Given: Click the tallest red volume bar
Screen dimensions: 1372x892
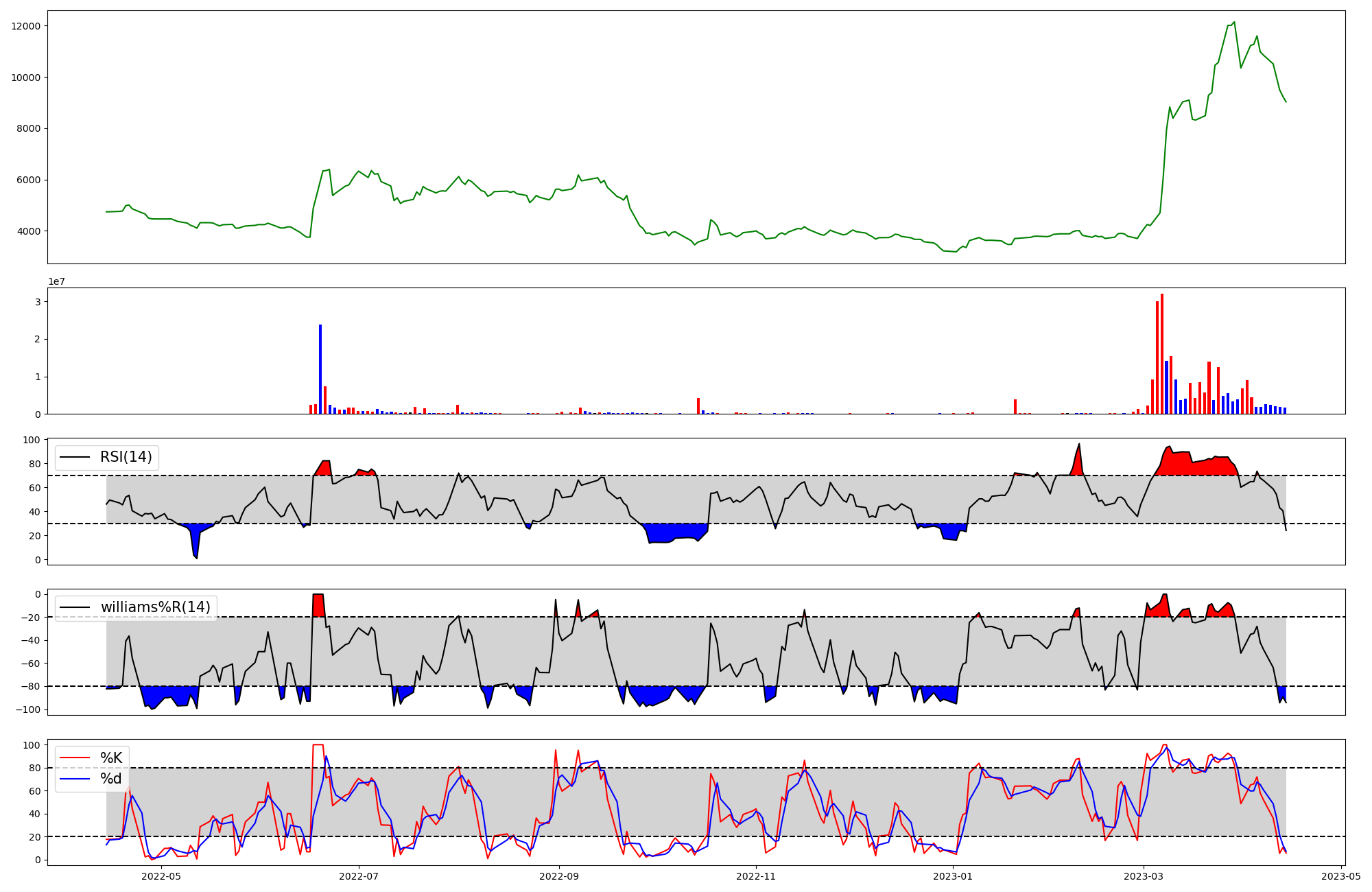Looking at the screenshot, I should click(x=1162, y=354).
